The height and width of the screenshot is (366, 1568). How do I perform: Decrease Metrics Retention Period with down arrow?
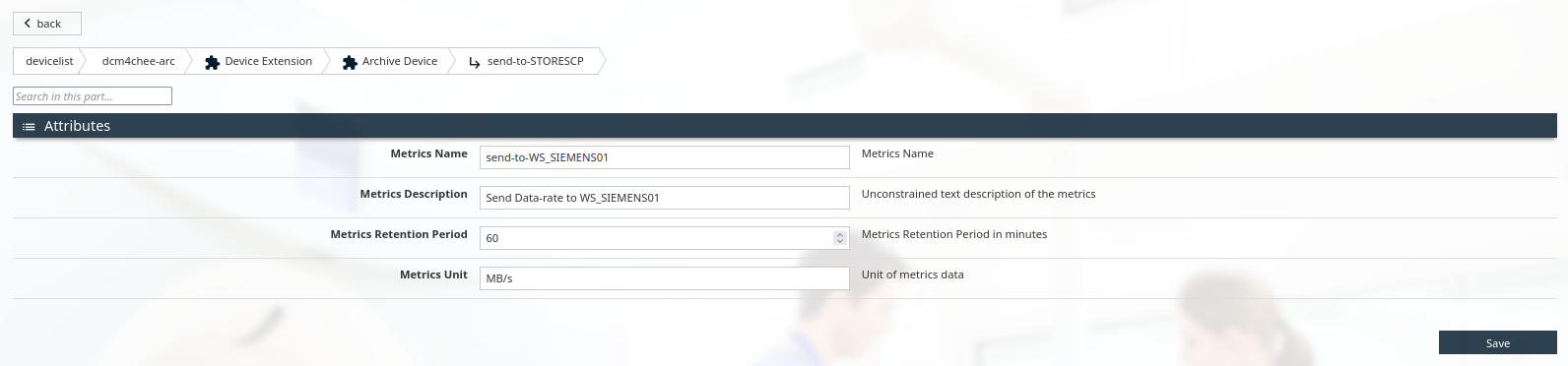click(x=840, y=242)
